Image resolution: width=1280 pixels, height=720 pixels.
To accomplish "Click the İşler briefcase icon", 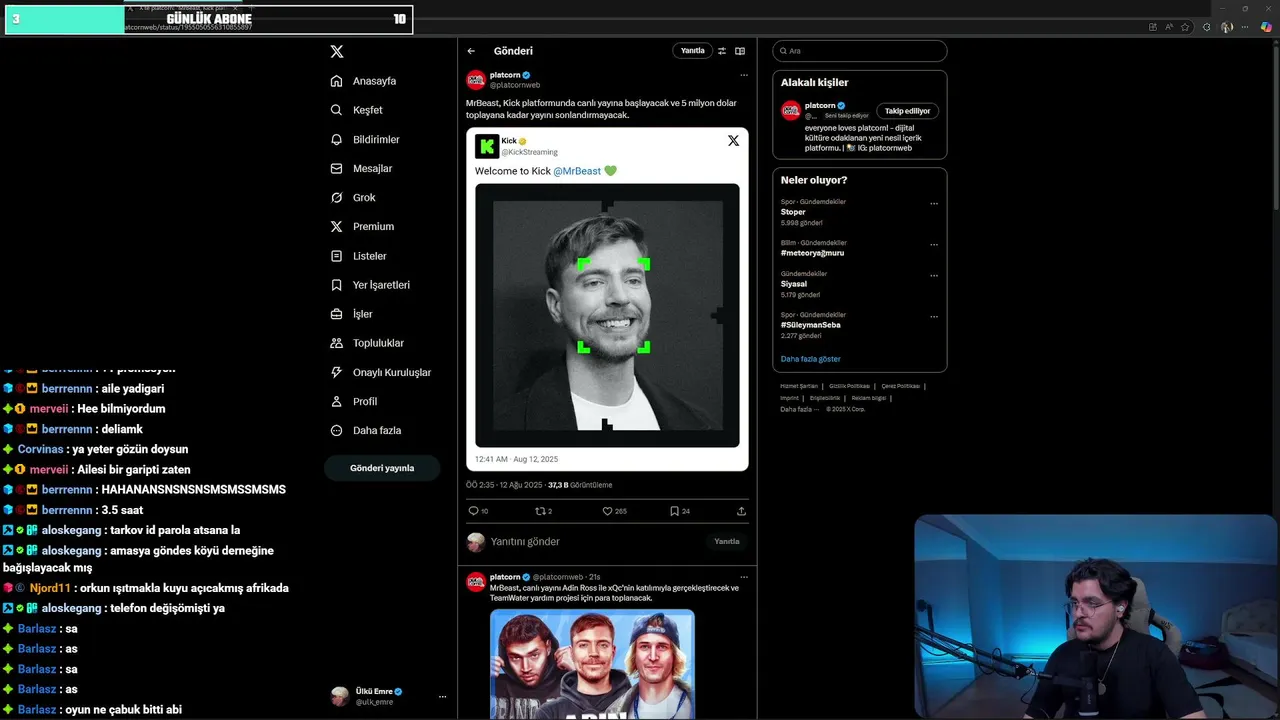I will [337, 314].
